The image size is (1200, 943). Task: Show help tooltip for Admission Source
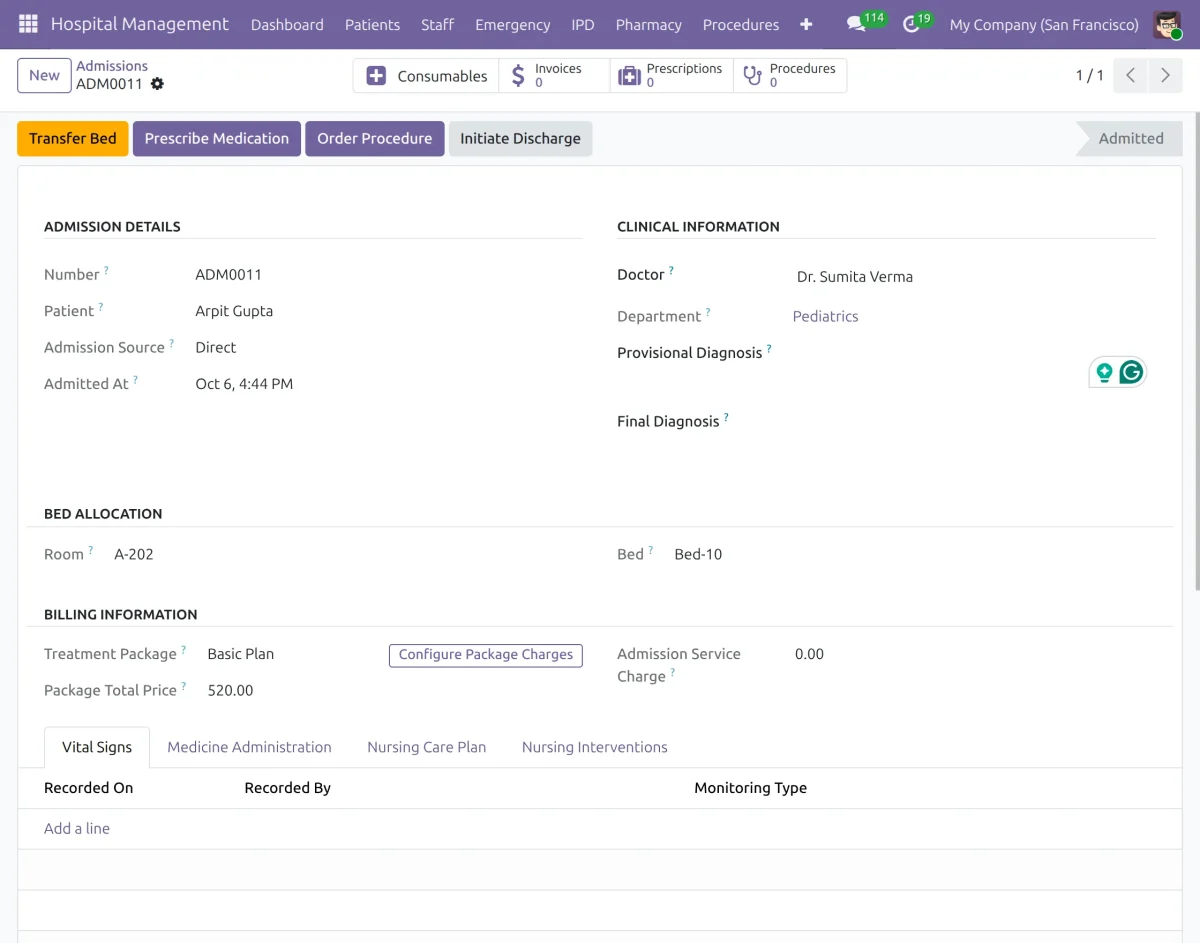pos(171,343)
